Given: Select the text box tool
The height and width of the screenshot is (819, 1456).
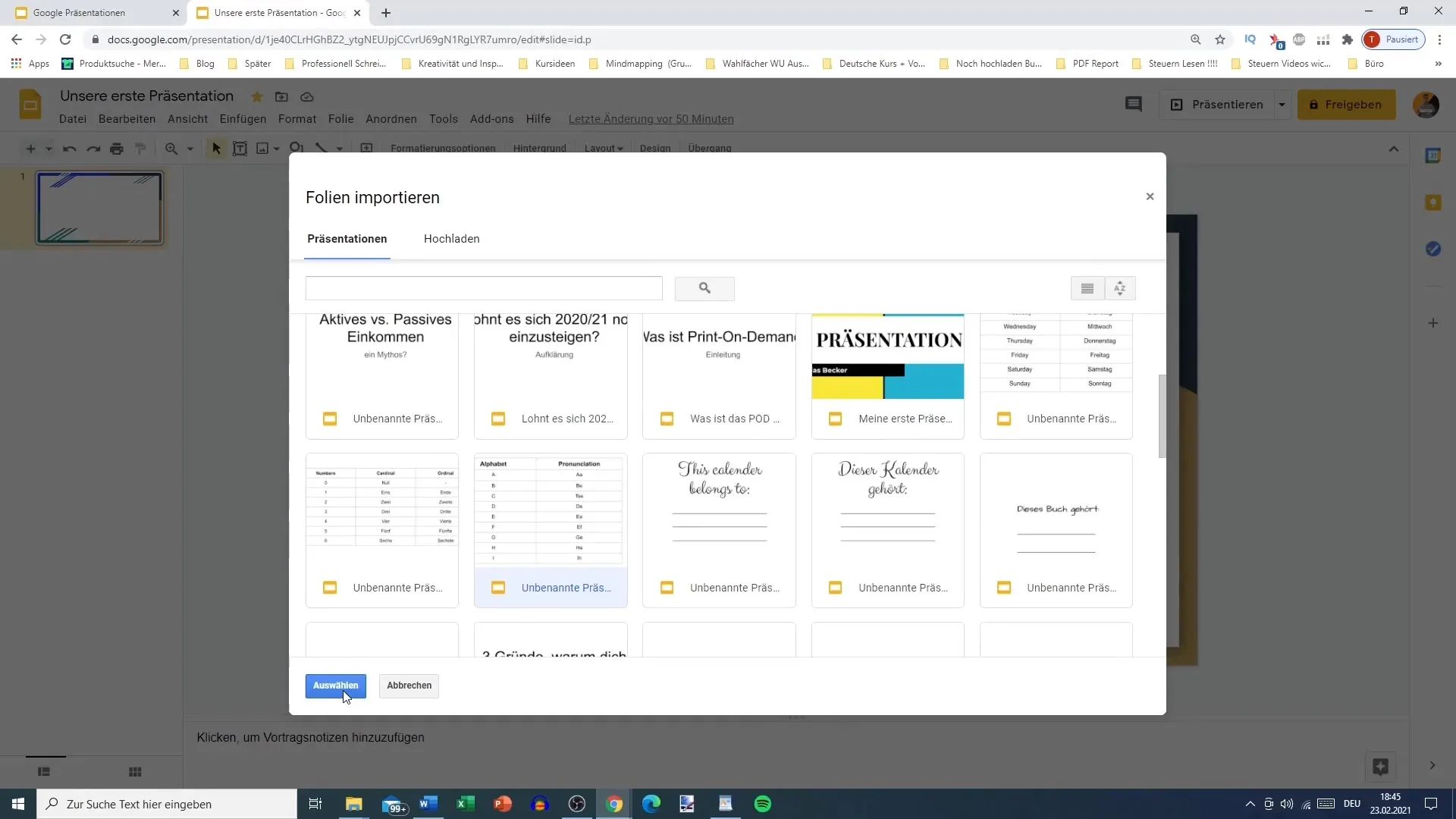Looking at the screenshot, I should pyautogui.click(x=240, y=149).
